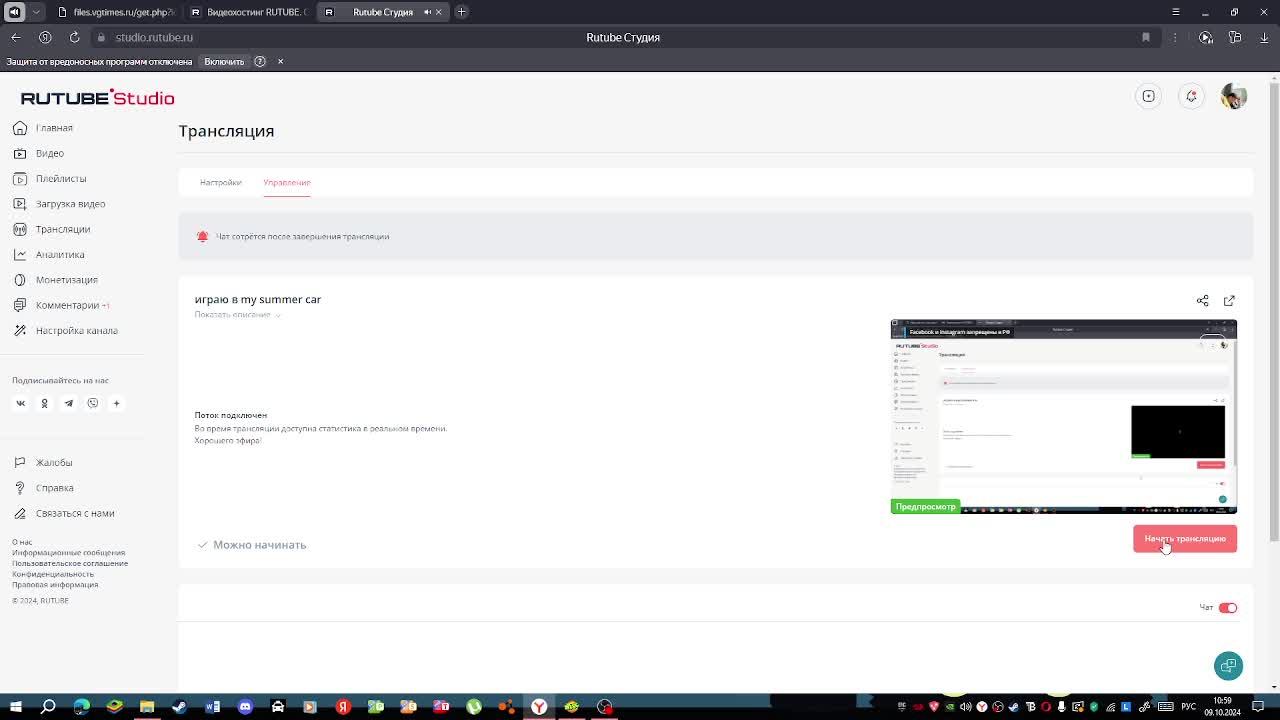The height and width of the screenshot is (720, 1280).
Task: Open Windows taskbar search
Action: (48, 707)
